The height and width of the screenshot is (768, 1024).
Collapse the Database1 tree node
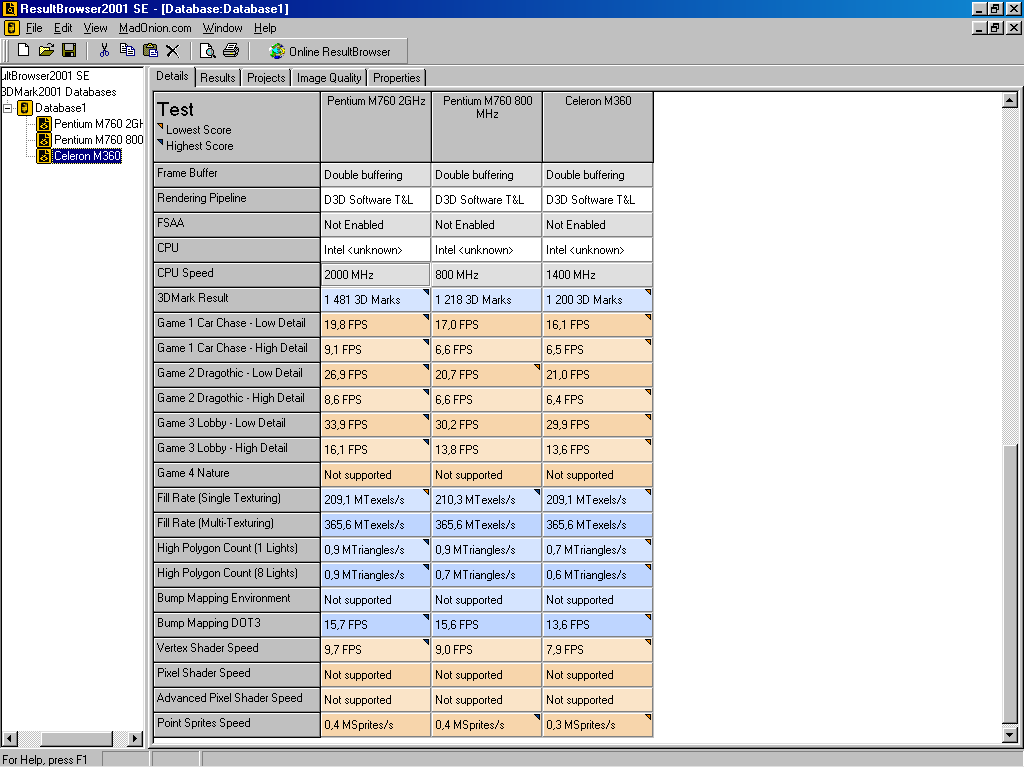pyautogui.click(x=8, y=108)
